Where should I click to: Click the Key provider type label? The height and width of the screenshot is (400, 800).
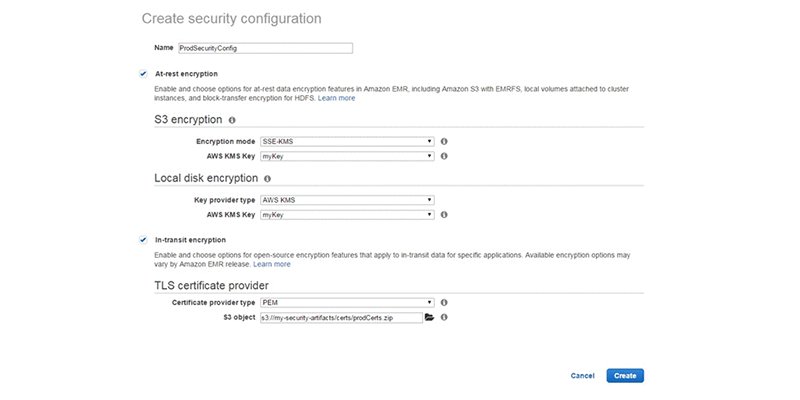(224, 200)
